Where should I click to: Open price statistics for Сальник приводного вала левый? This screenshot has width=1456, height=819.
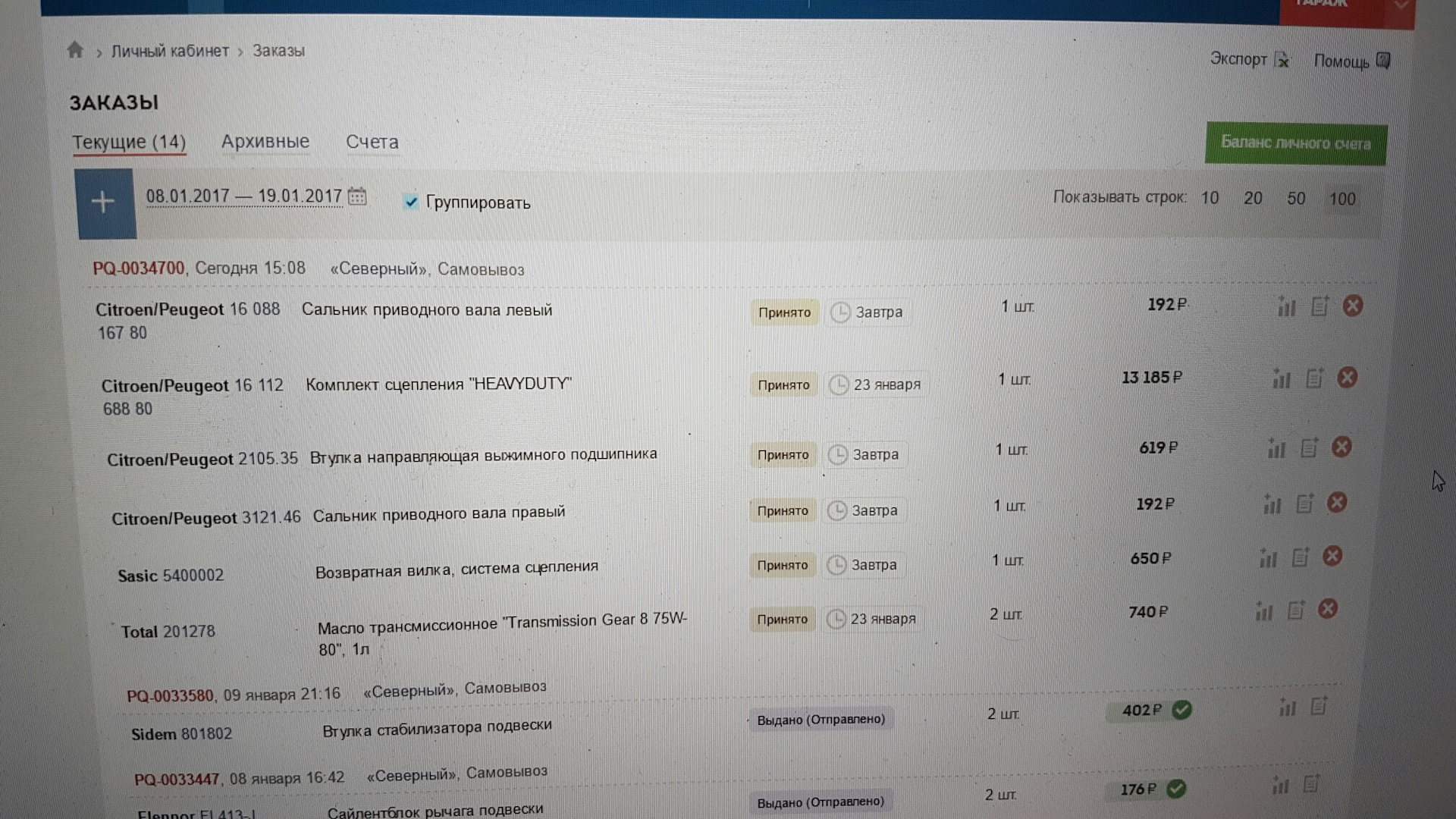pyautogui.click(x=1286, y=306)
